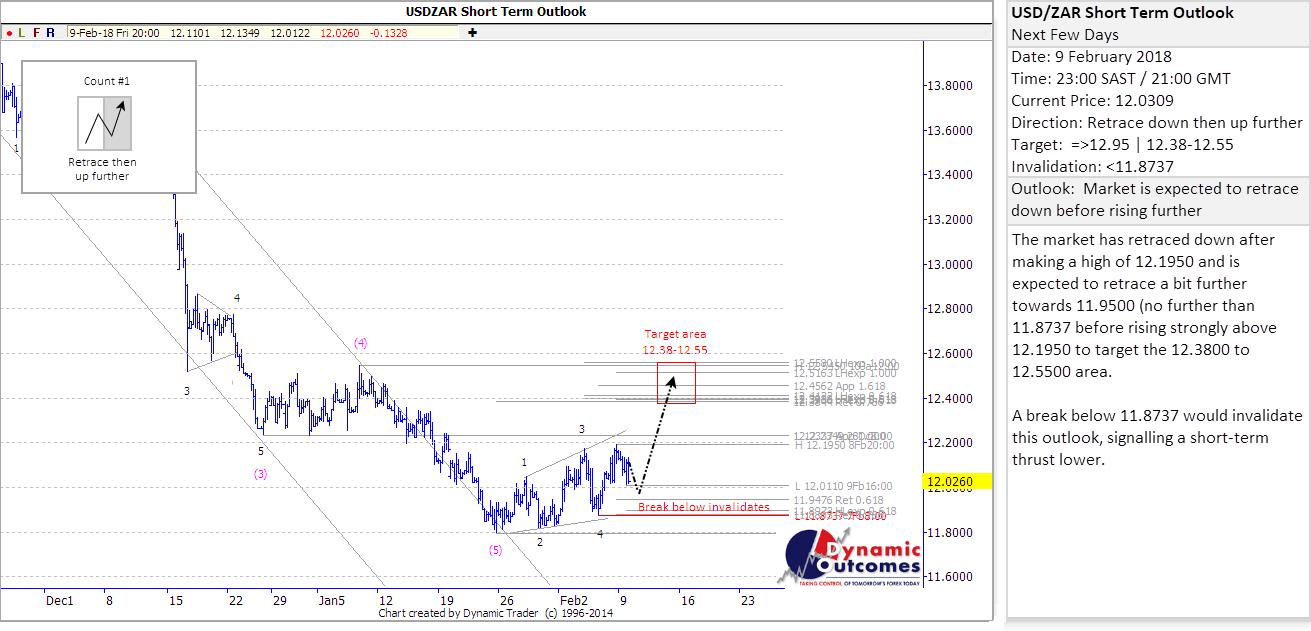Click the Chart created by Dynamic Trader credit
1311x631 pixels.
[x=496, y=614]
